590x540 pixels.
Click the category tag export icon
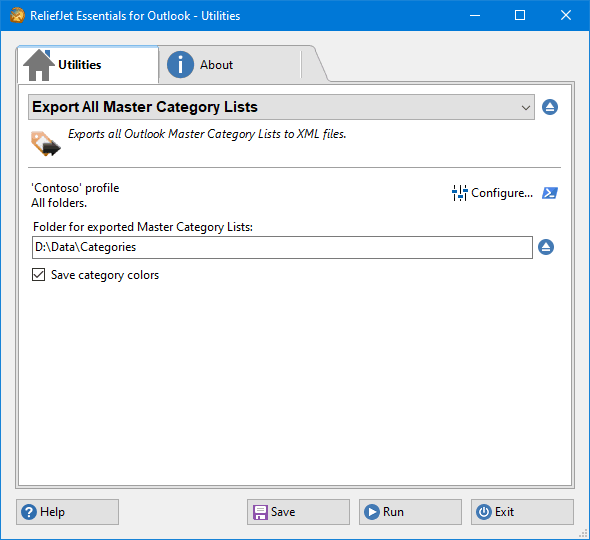[x=46, y=143]
